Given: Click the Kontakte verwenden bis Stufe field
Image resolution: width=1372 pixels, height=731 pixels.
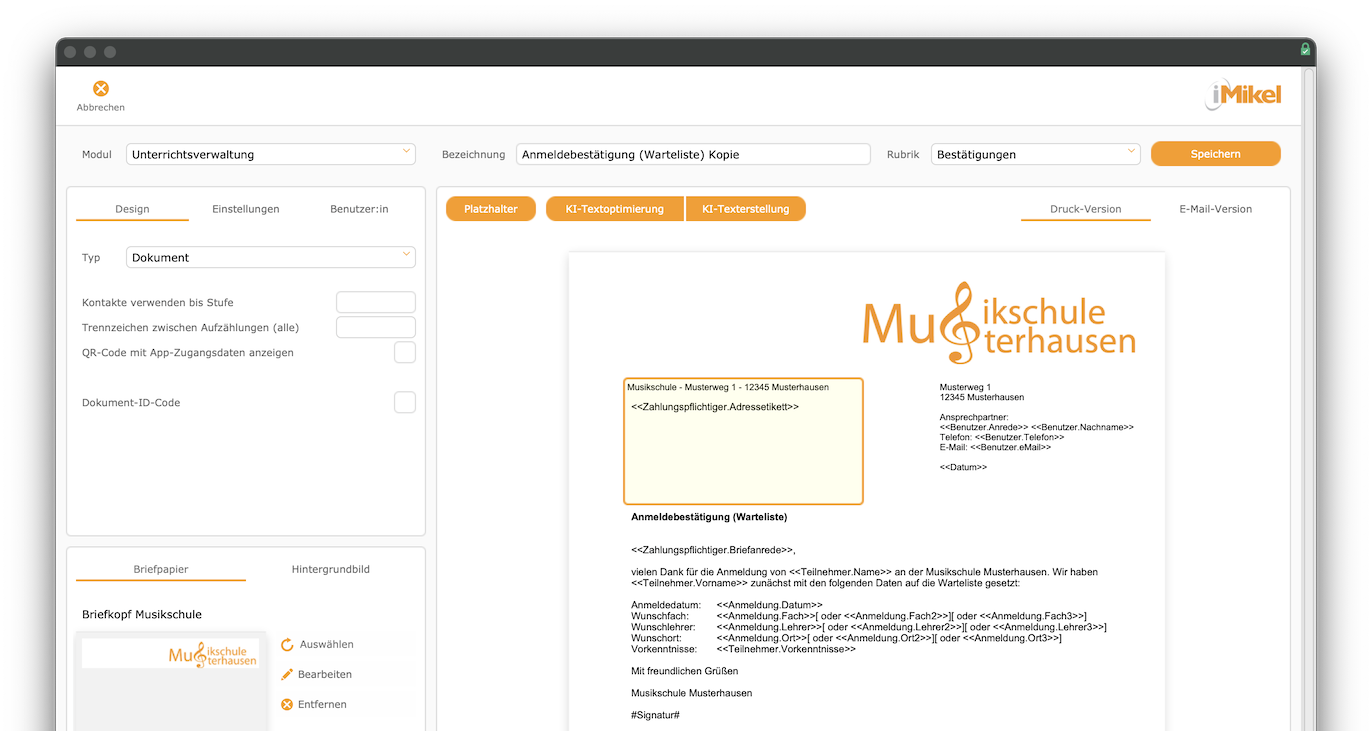Looking at the screenshot, I should click(x=376, y=303).
